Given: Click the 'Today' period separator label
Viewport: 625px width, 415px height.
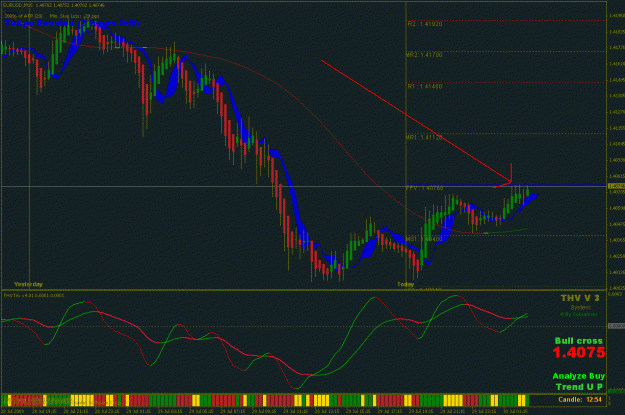Looking at the screenshot, I should click(406, 284).
